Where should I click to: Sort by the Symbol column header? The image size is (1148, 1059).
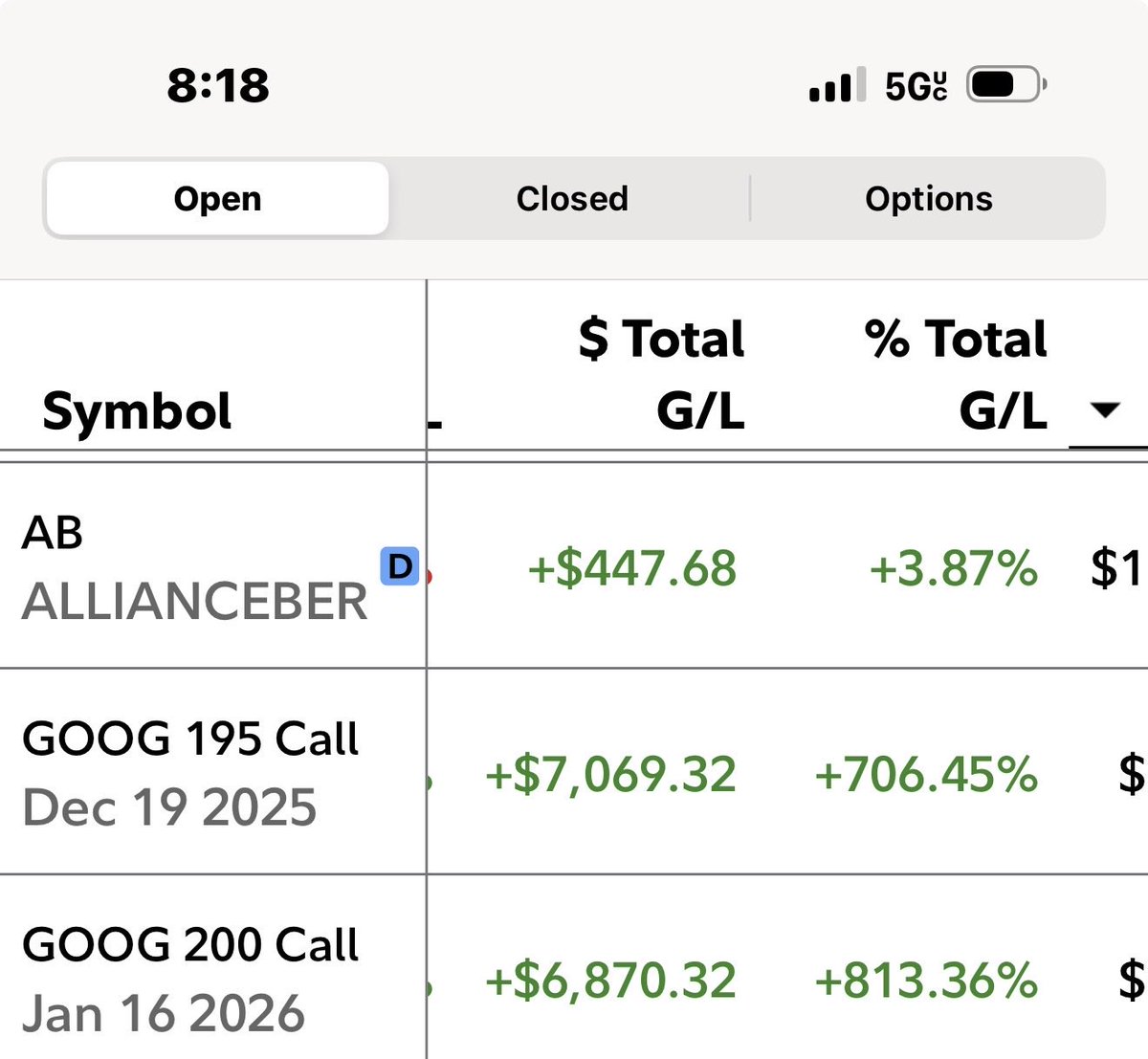137,411
